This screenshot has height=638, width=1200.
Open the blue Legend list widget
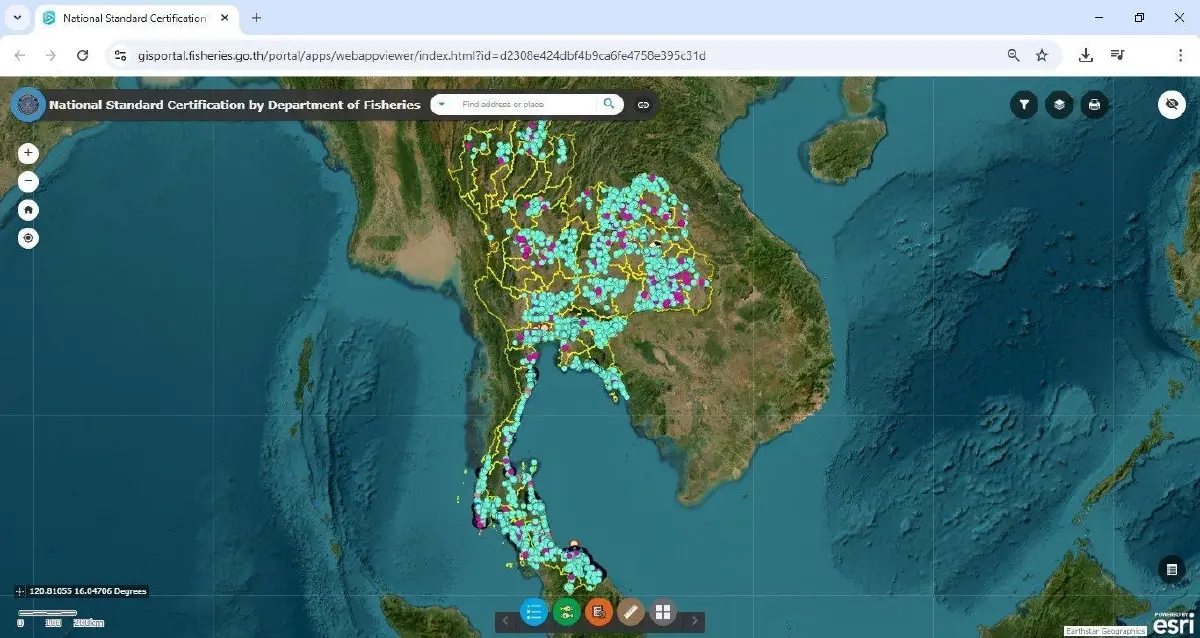point(533,610)
